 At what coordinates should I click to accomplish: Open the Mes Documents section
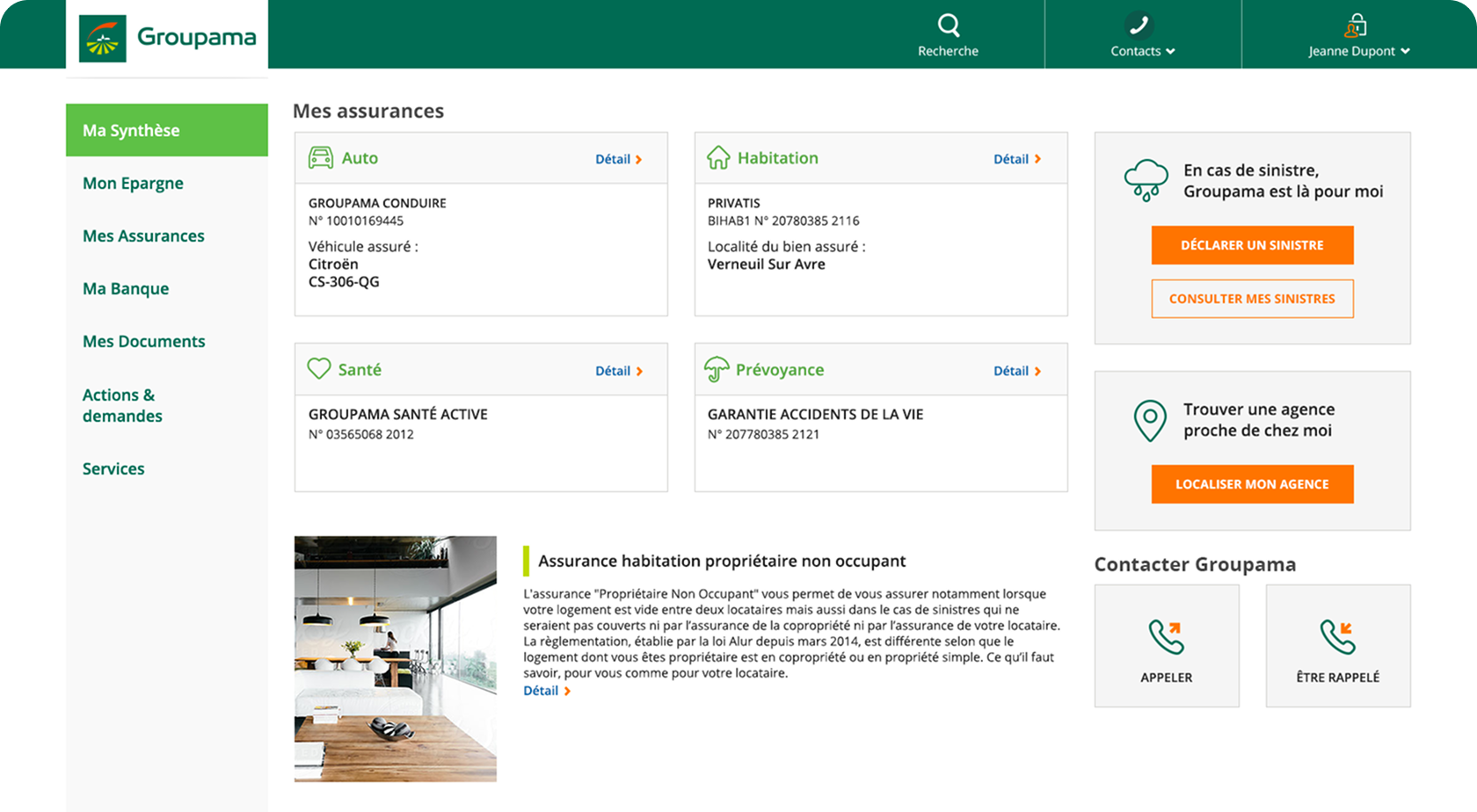tap(143, 341)
